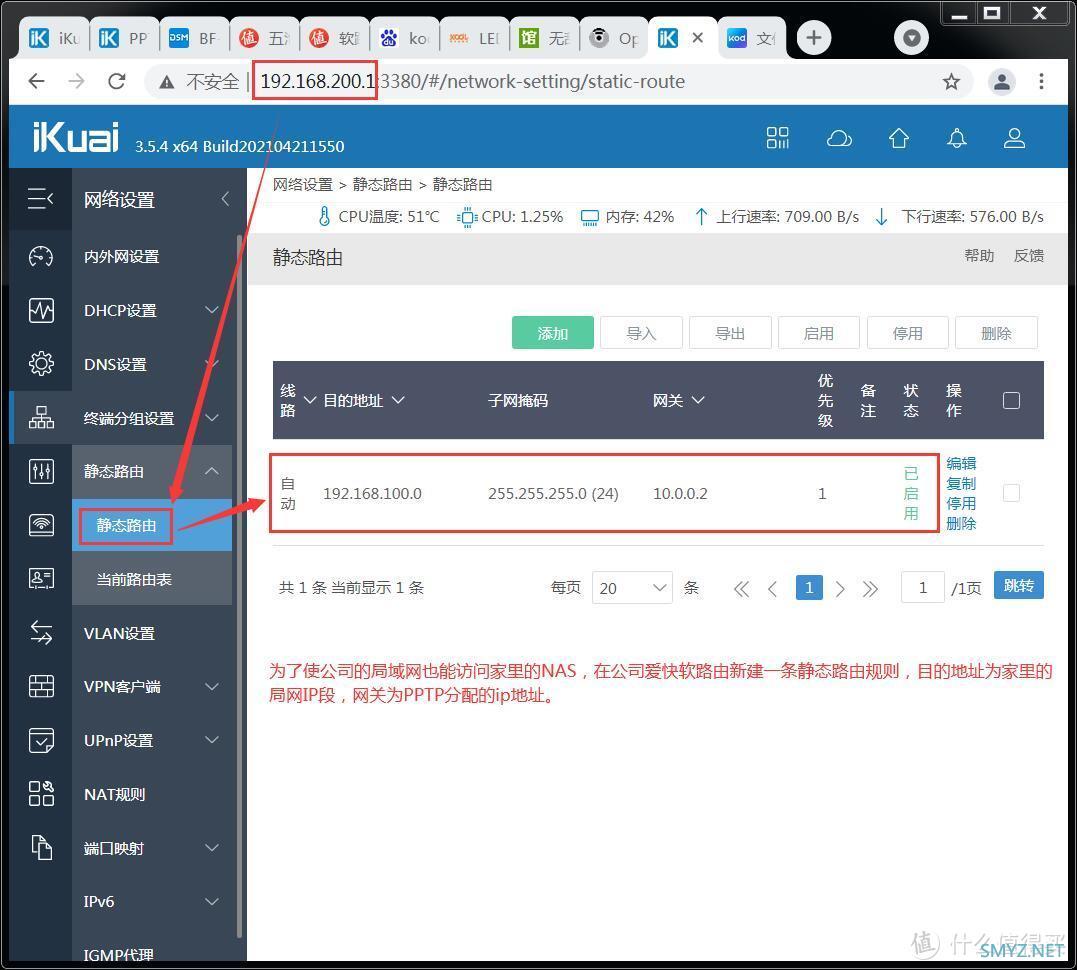Sort by 目的地址 column arrow
This screenshot has width=1077, height=970.
[398, 400]
